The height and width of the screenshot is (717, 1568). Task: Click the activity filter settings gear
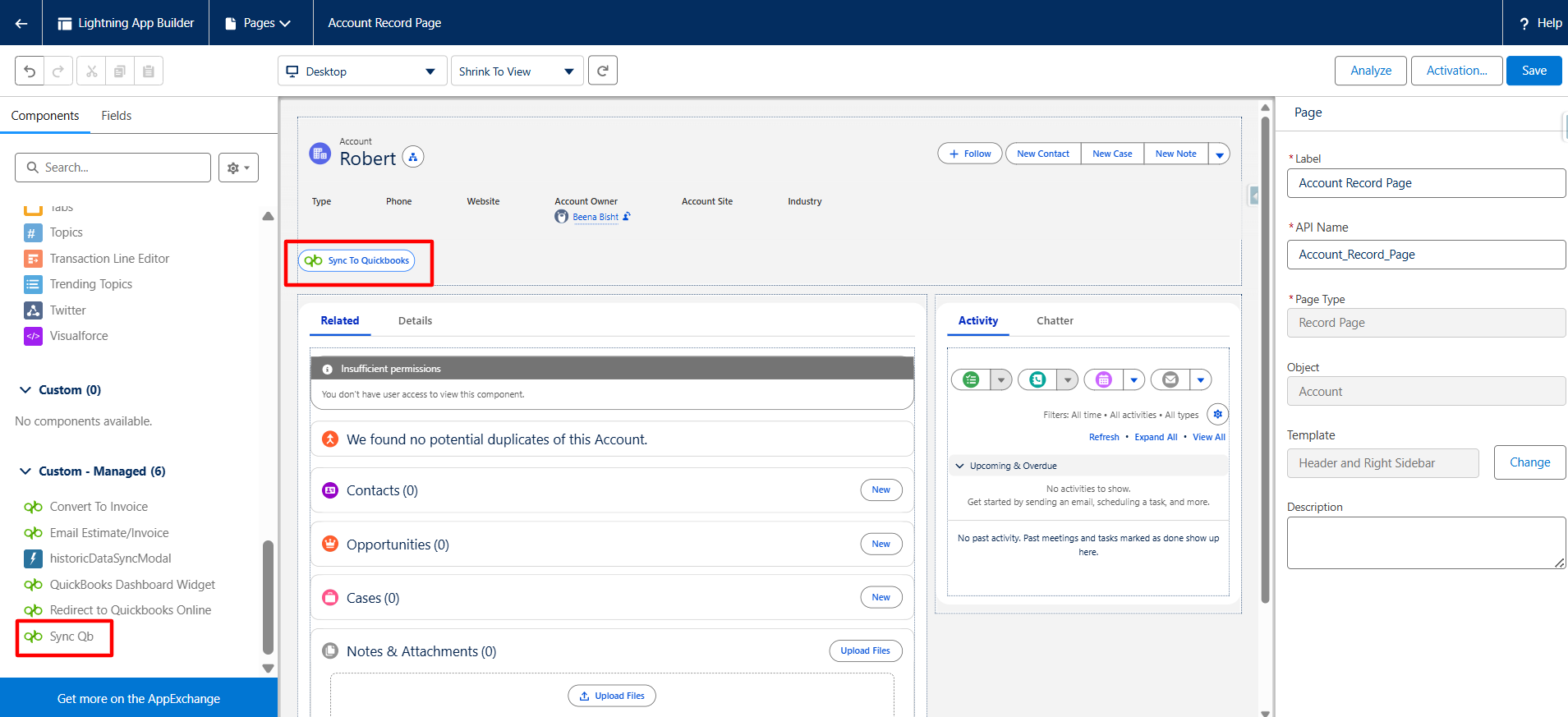click(x=1217, y=414)
